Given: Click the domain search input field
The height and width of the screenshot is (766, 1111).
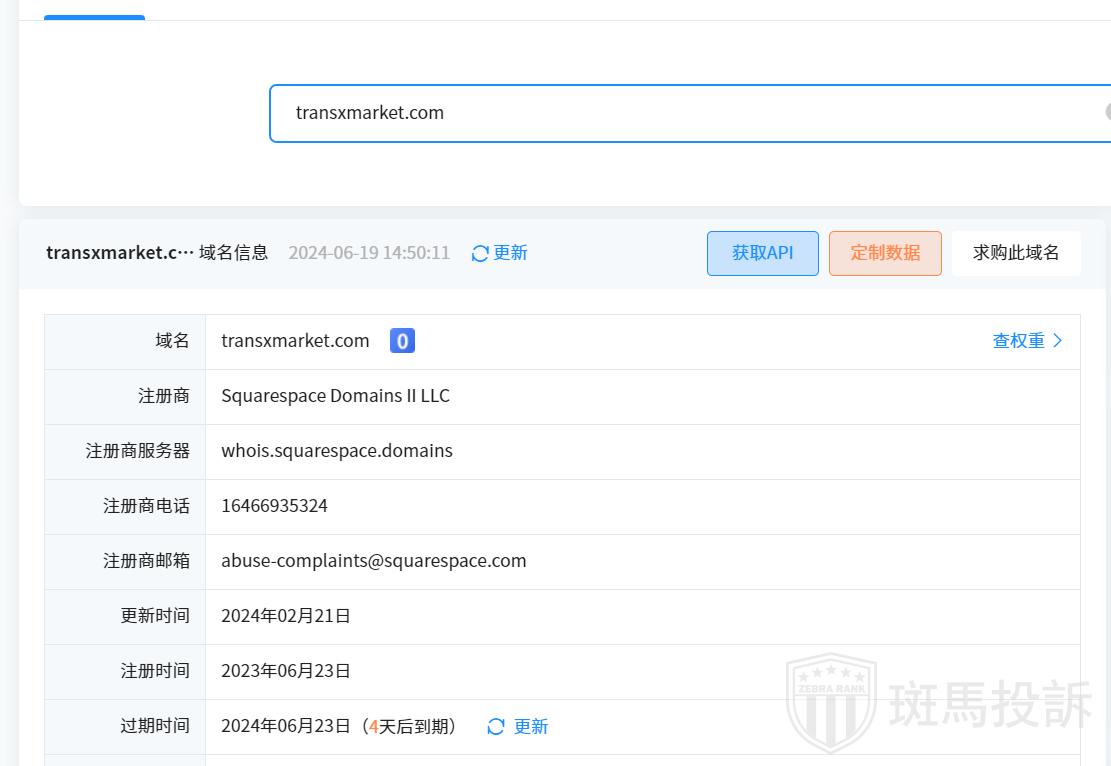Looking at the screenshot, I should pos(680,113).
